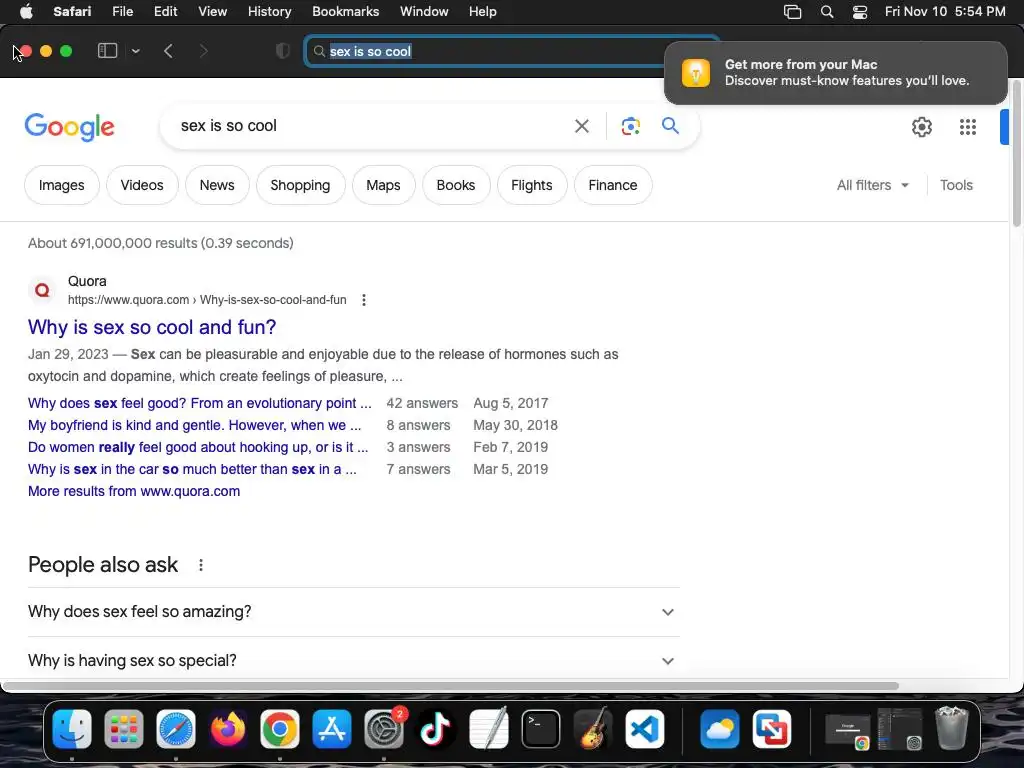This screenshot has width=1024, height=768.
Task: Open Firefox from the Dock
Action: (x=228, y=729)
